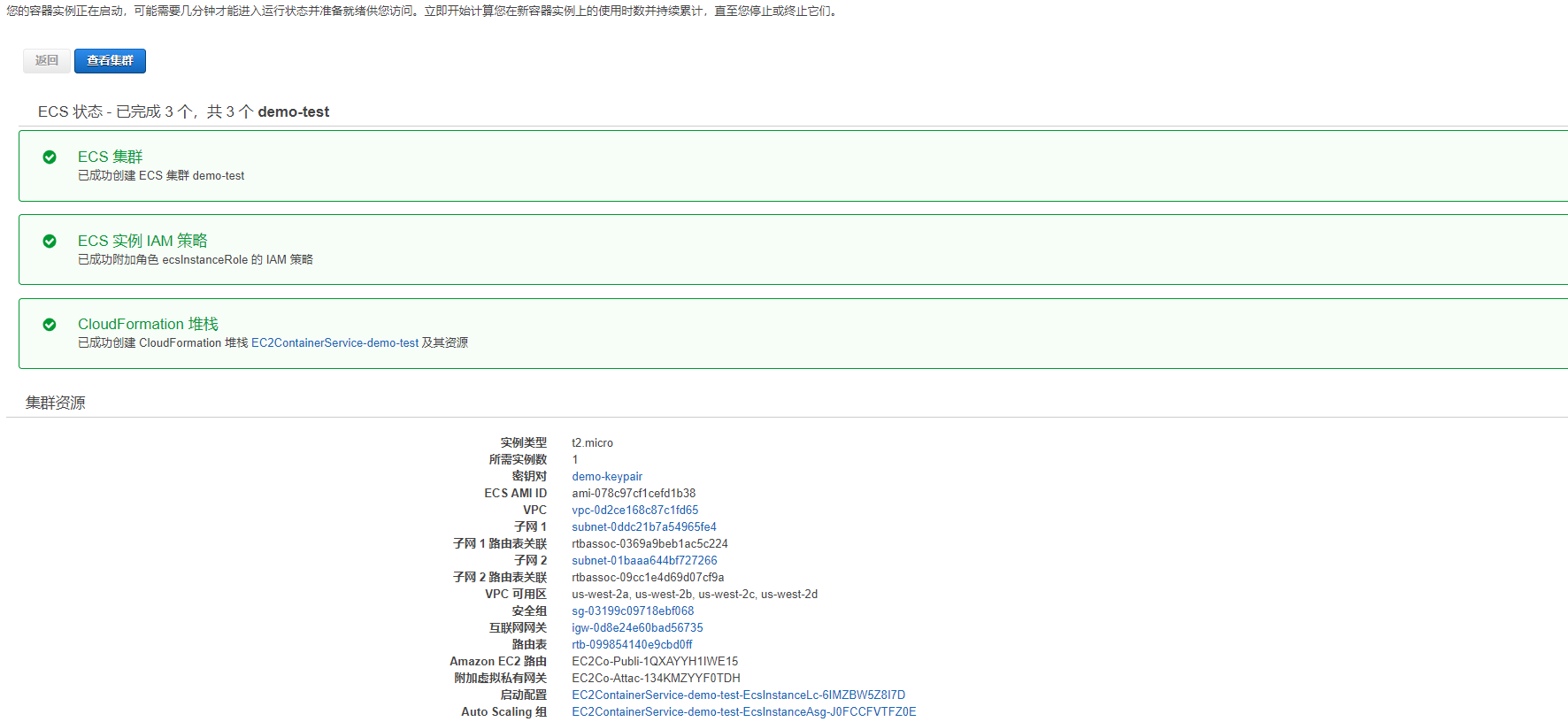Image resolution: width=1568 pixels, height=722 pixels.
Task: Open security group sg-03199c09718ebf068 link
Action: point(633,611)
